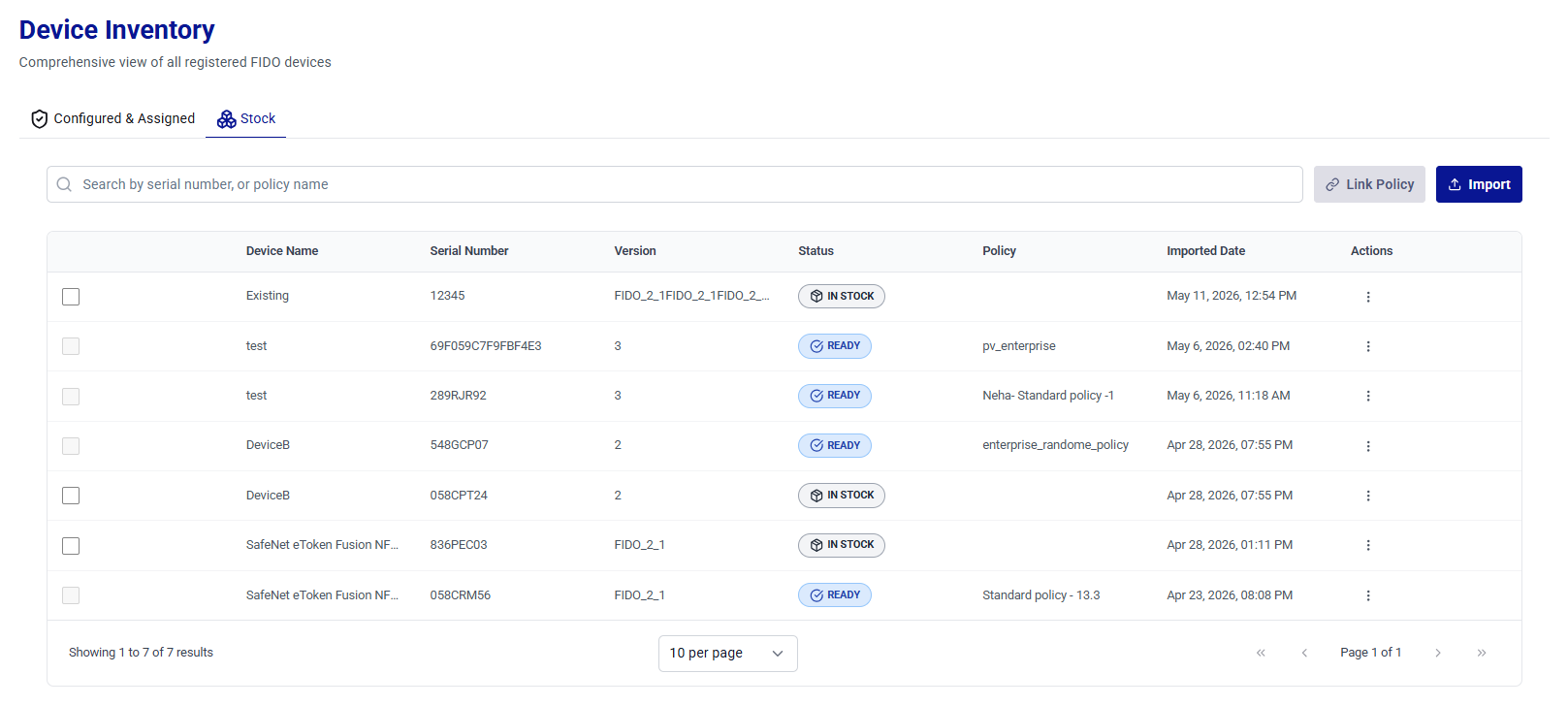Click READY badge for serial 548GCP07

click(835, 445)
